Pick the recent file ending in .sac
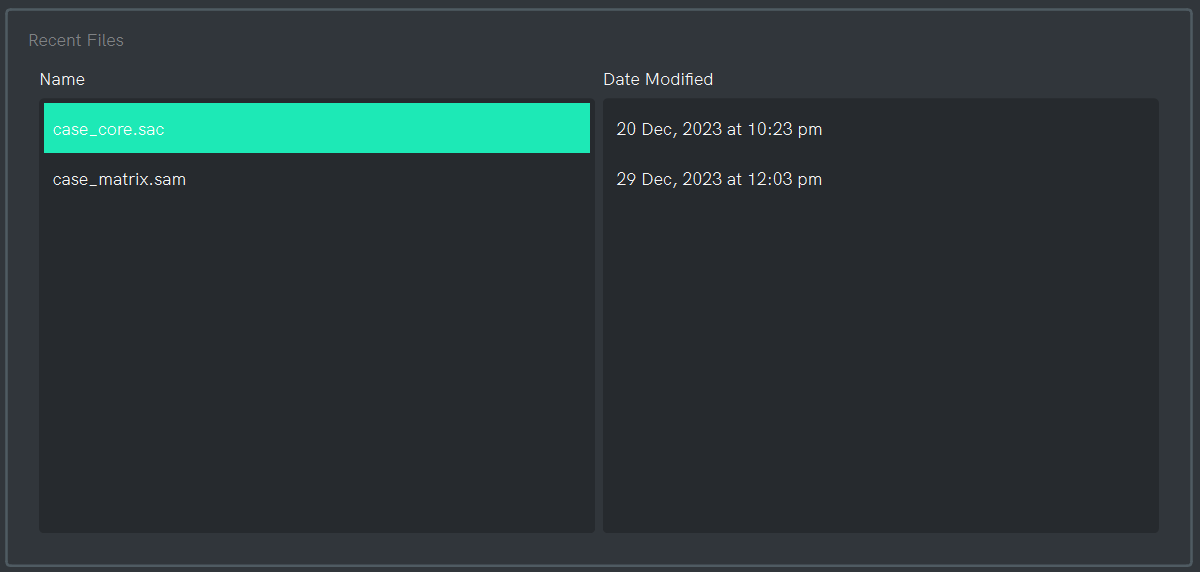This screenshot has height=572, width=1200. [x=109, y=129]
